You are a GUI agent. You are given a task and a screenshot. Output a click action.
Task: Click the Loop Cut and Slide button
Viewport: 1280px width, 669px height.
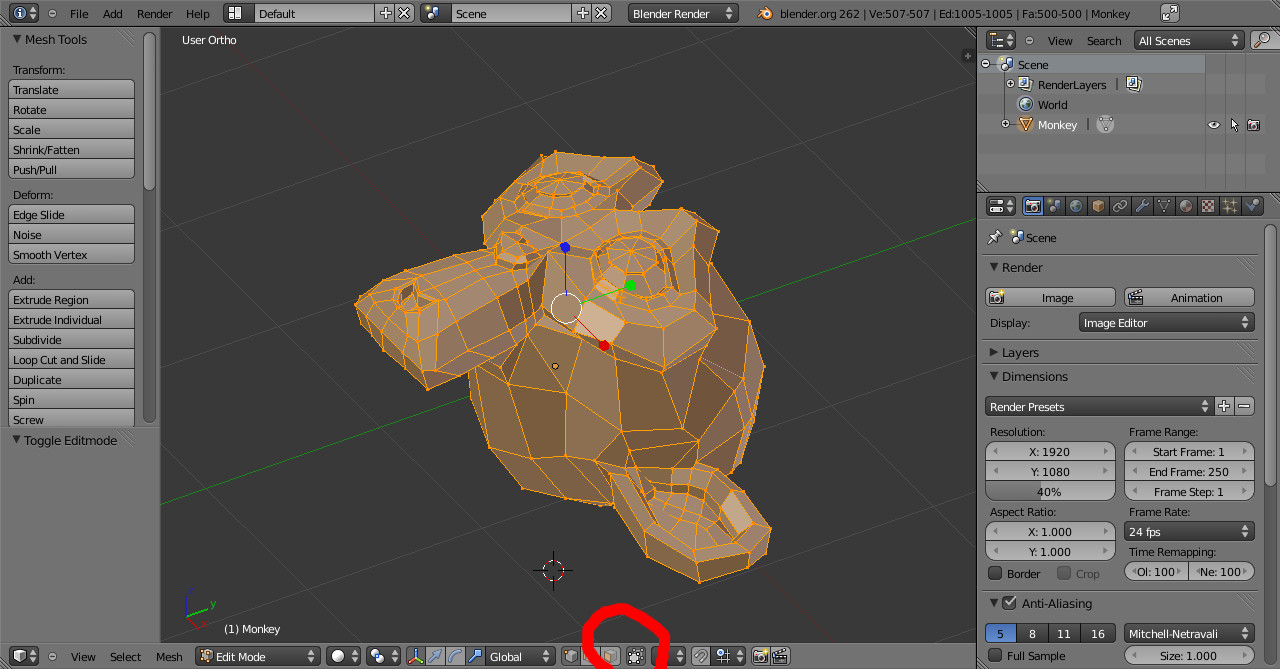coord(71,359)
